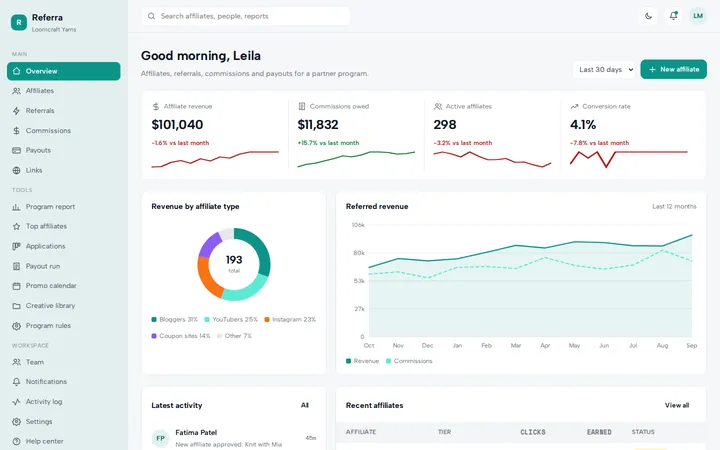The height and width of the screenshot is (450, 720).
Task: Click the Referra logo icon
Action: click(x=19, y=22)
